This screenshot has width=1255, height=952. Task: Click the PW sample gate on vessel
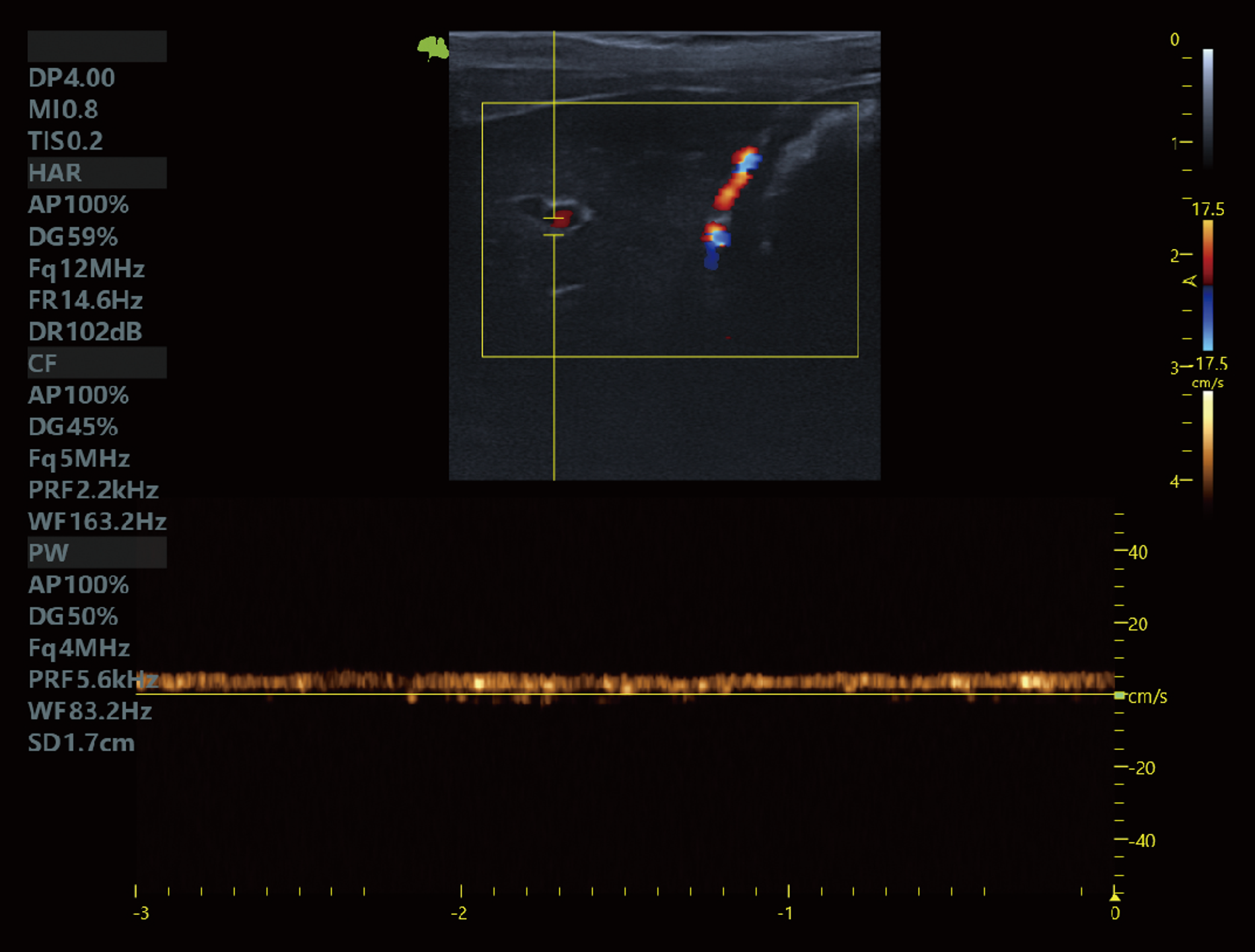(554, 226)
